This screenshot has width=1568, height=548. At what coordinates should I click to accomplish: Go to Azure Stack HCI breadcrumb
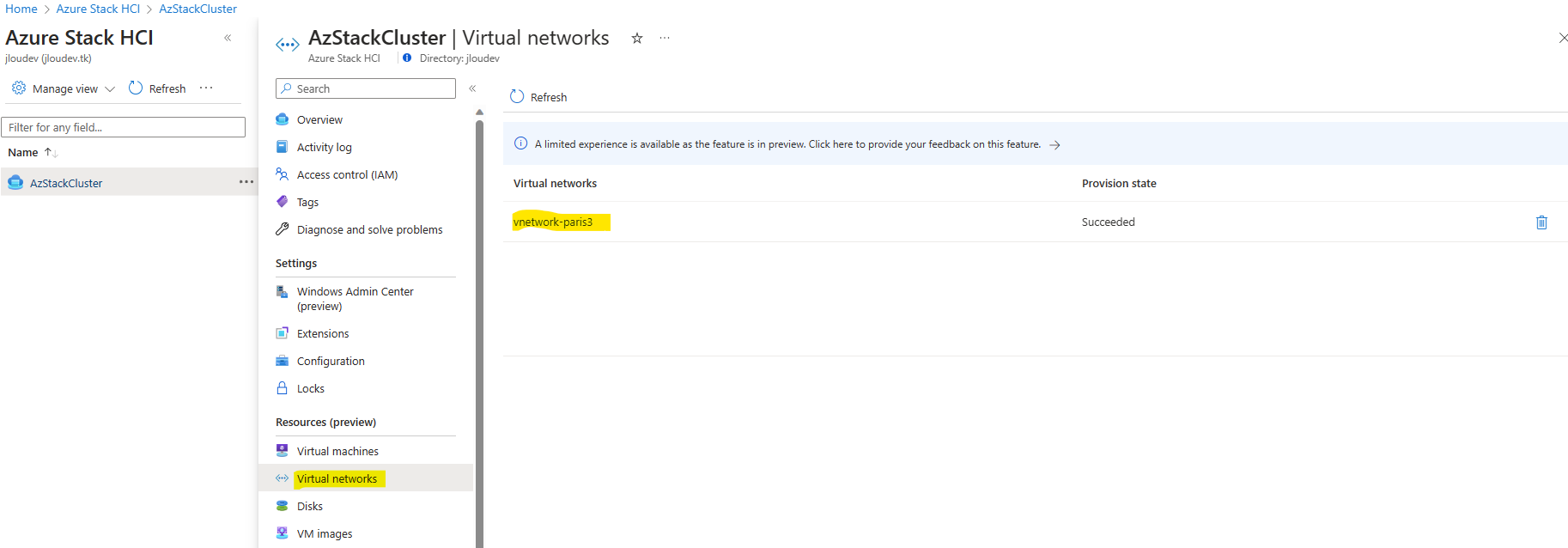[98, 9]
